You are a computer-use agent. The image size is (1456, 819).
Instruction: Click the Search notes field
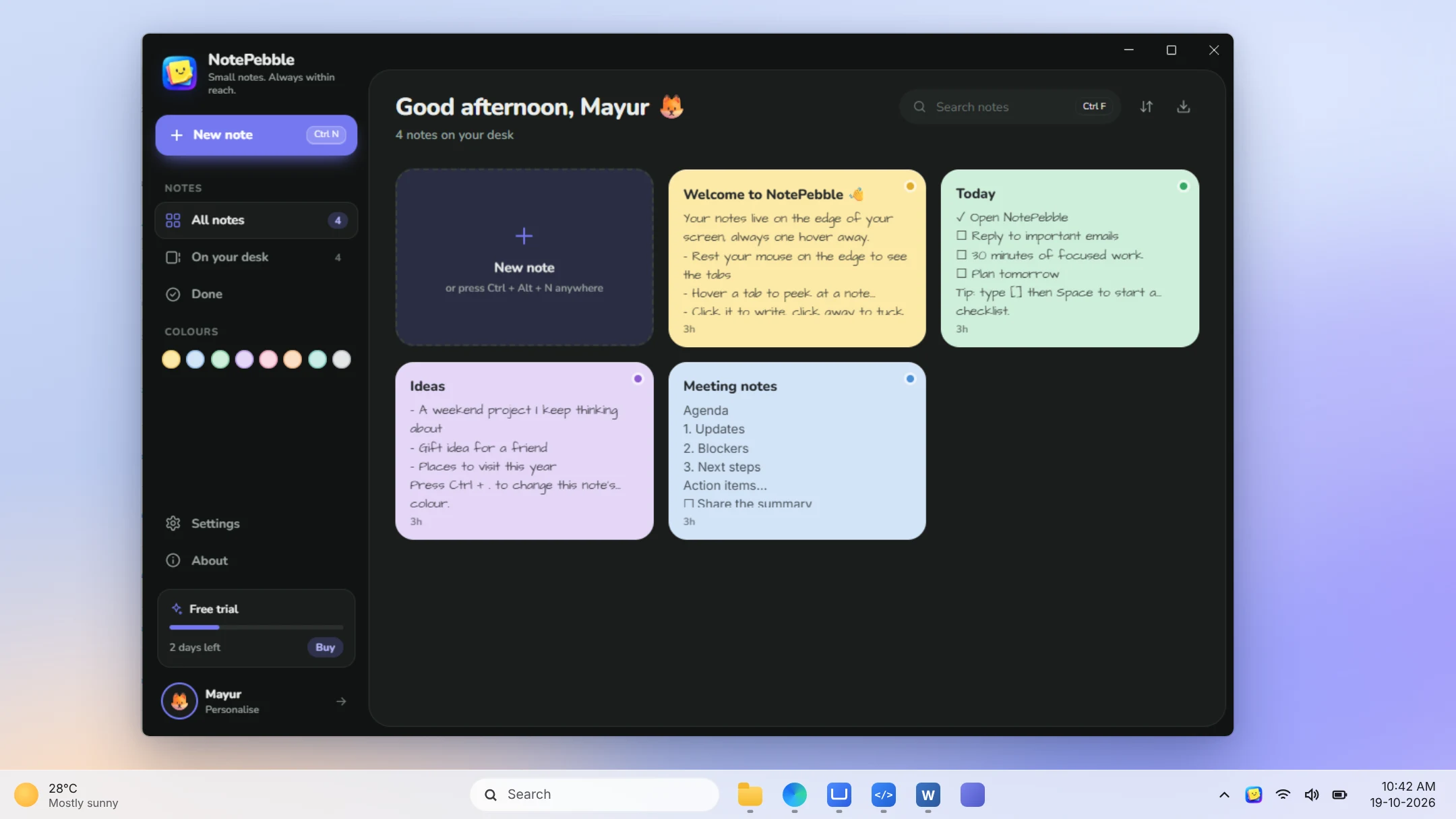pos(1009,107)
